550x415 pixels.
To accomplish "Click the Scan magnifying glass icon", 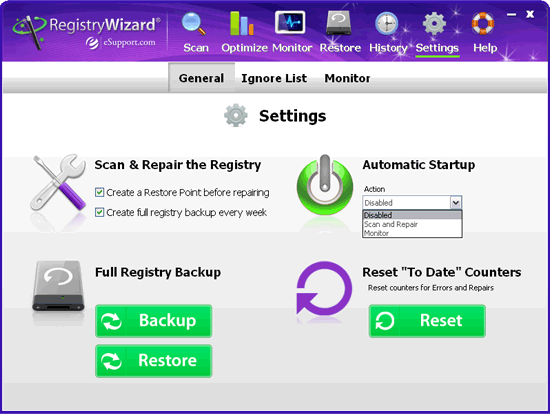I will click(x=194, y=24).
